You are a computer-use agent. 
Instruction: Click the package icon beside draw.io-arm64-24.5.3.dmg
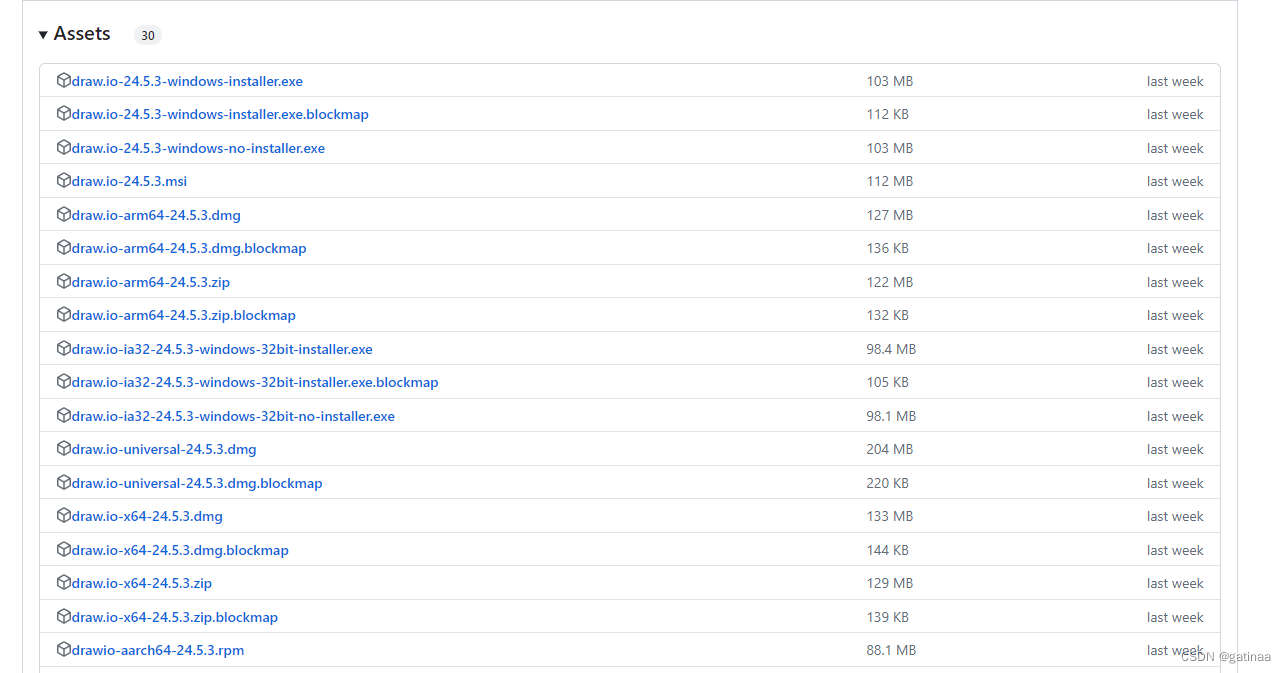pos(64,215)
